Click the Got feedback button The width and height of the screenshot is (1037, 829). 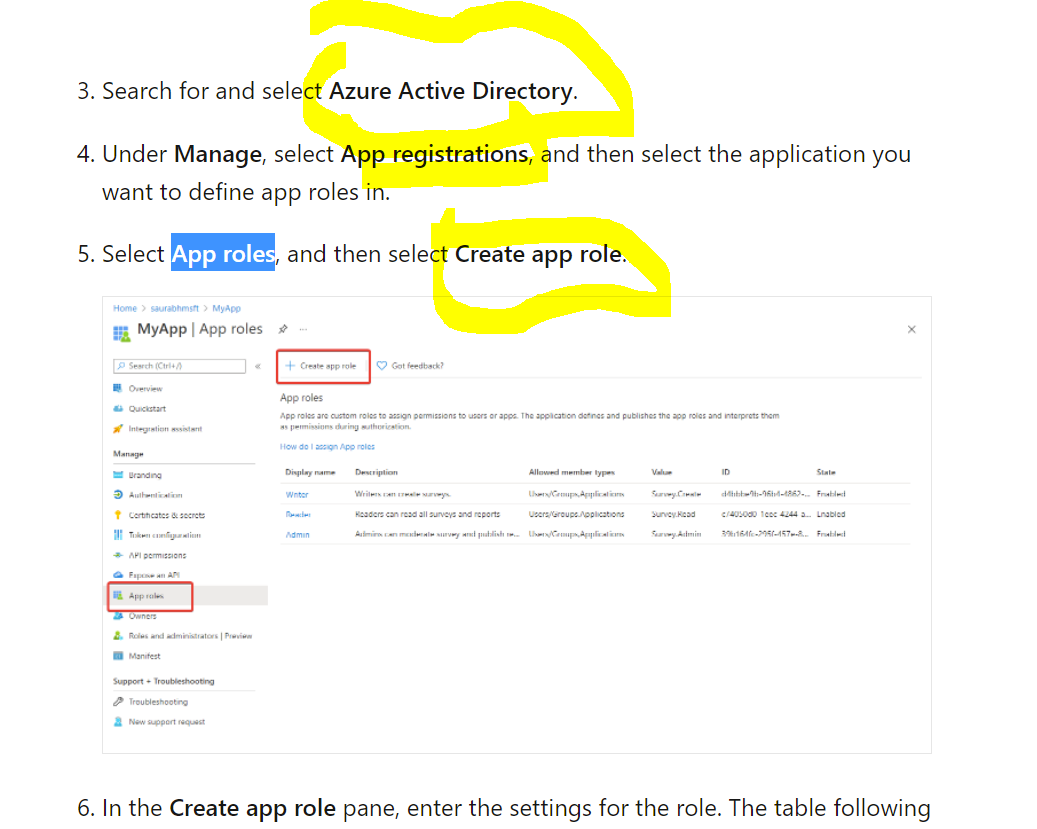tap(417, 365)
